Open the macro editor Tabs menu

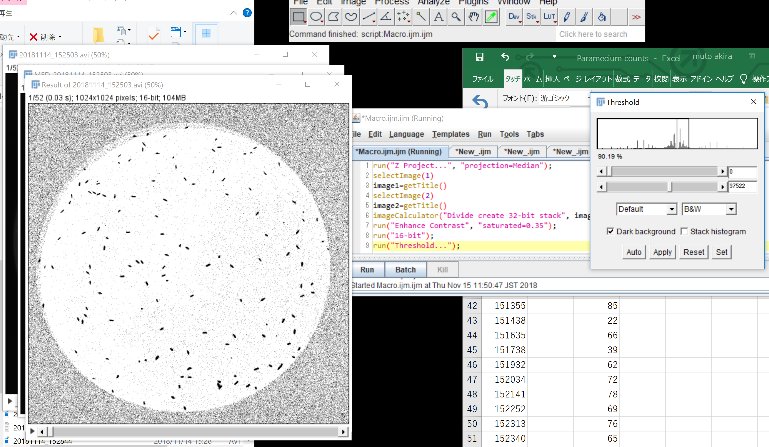pyautogui.click(x=535, y=134)
